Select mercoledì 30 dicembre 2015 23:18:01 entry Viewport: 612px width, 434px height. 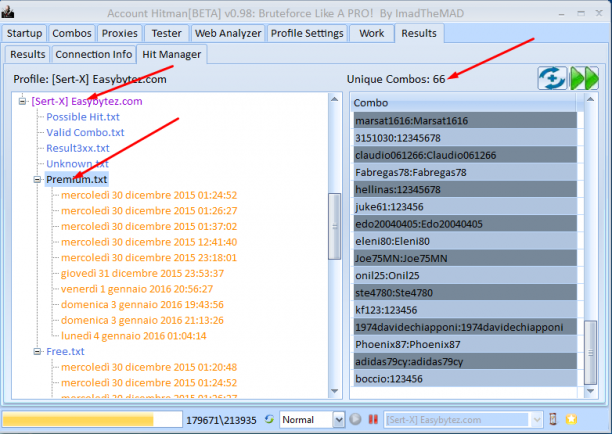[x=149, y=258]
